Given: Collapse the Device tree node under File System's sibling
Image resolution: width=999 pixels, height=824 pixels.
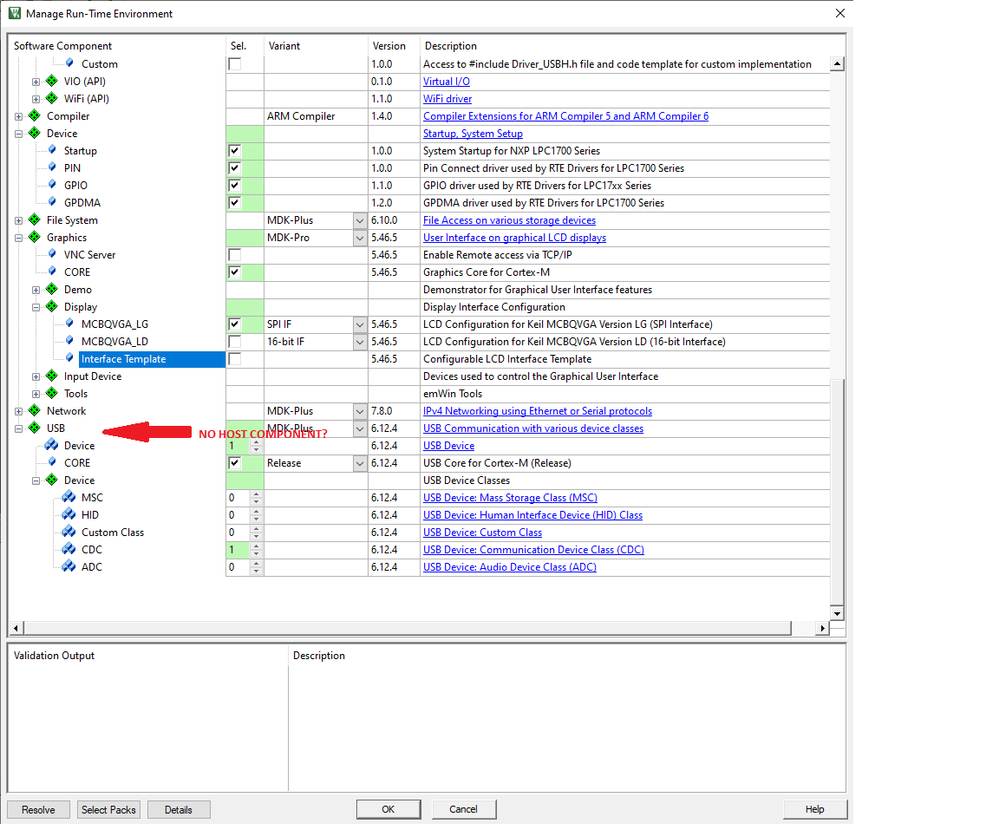Looking at the screenshot, I should coord(18,134).
